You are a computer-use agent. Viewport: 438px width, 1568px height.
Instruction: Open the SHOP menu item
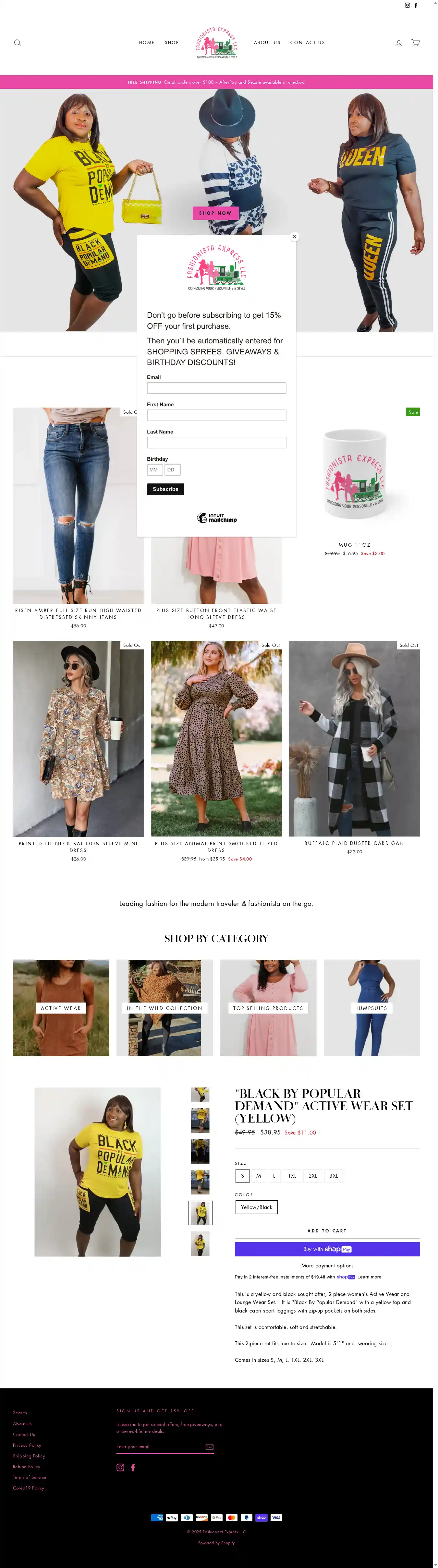coord(172,42)
